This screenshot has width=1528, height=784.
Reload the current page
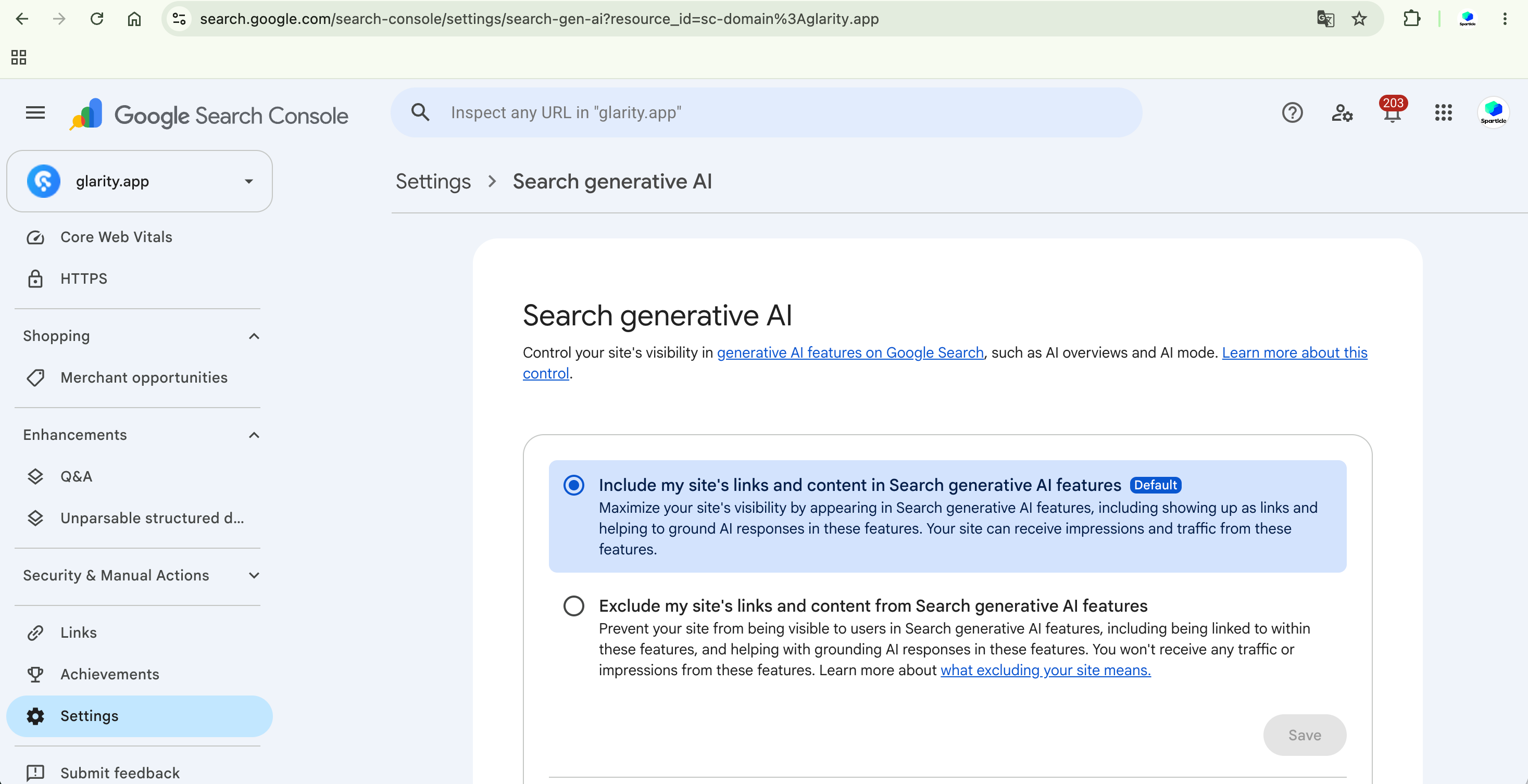click(x=97, y=19)
